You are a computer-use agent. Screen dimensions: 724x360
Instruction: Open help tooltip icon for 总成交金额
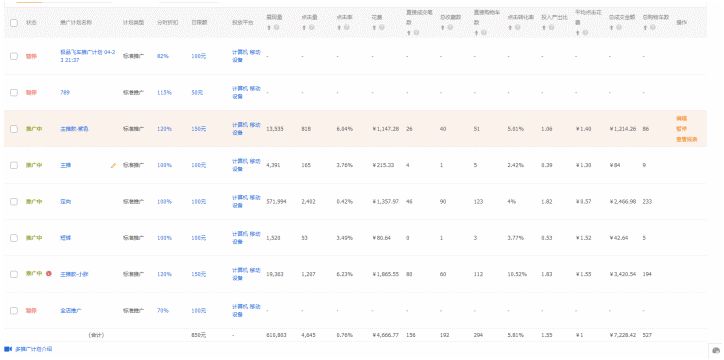pyautogui.click(x=618, y=28)
